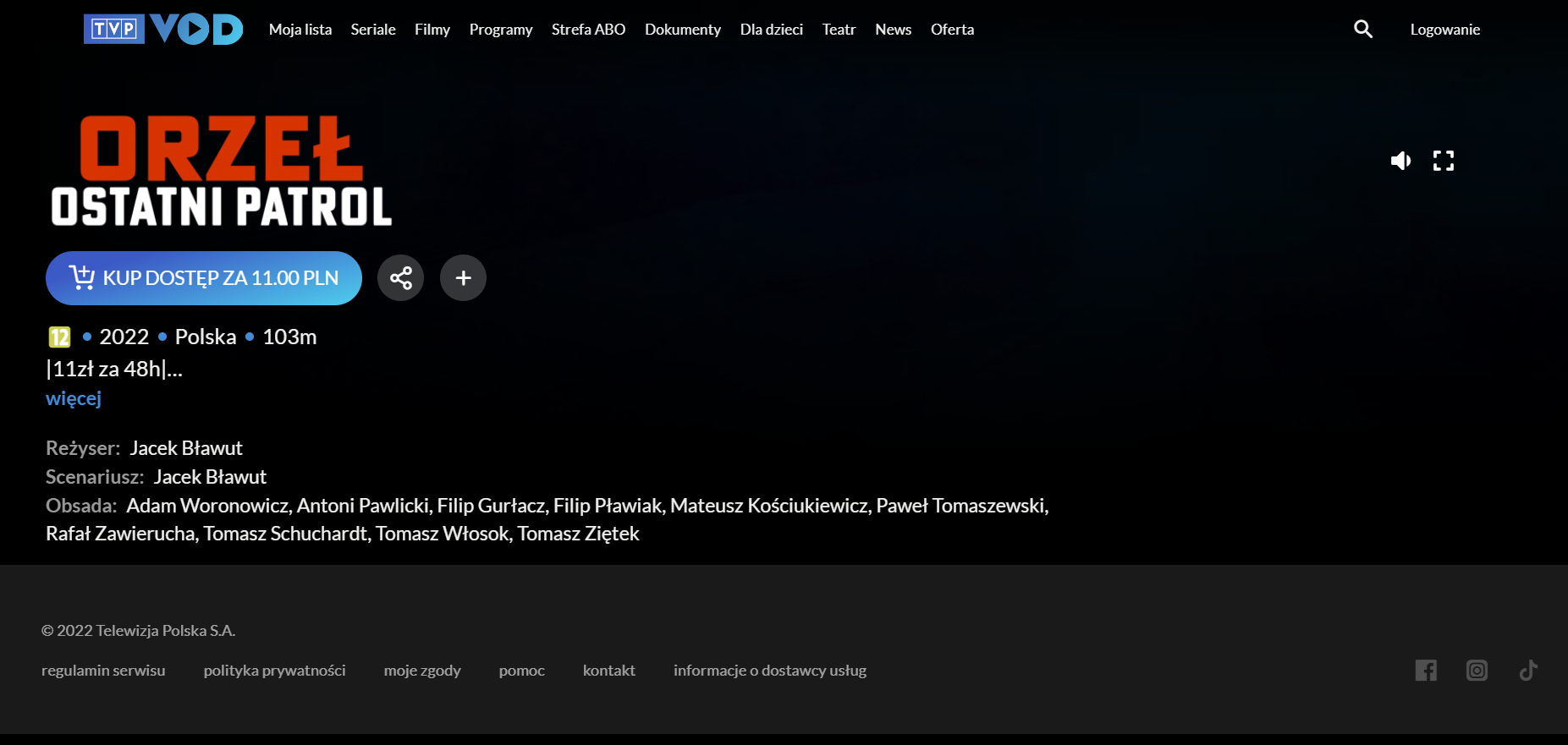Click screenwriter name Jacek Bławut
Screen dimensions: 1568x745
click(210, 477)
